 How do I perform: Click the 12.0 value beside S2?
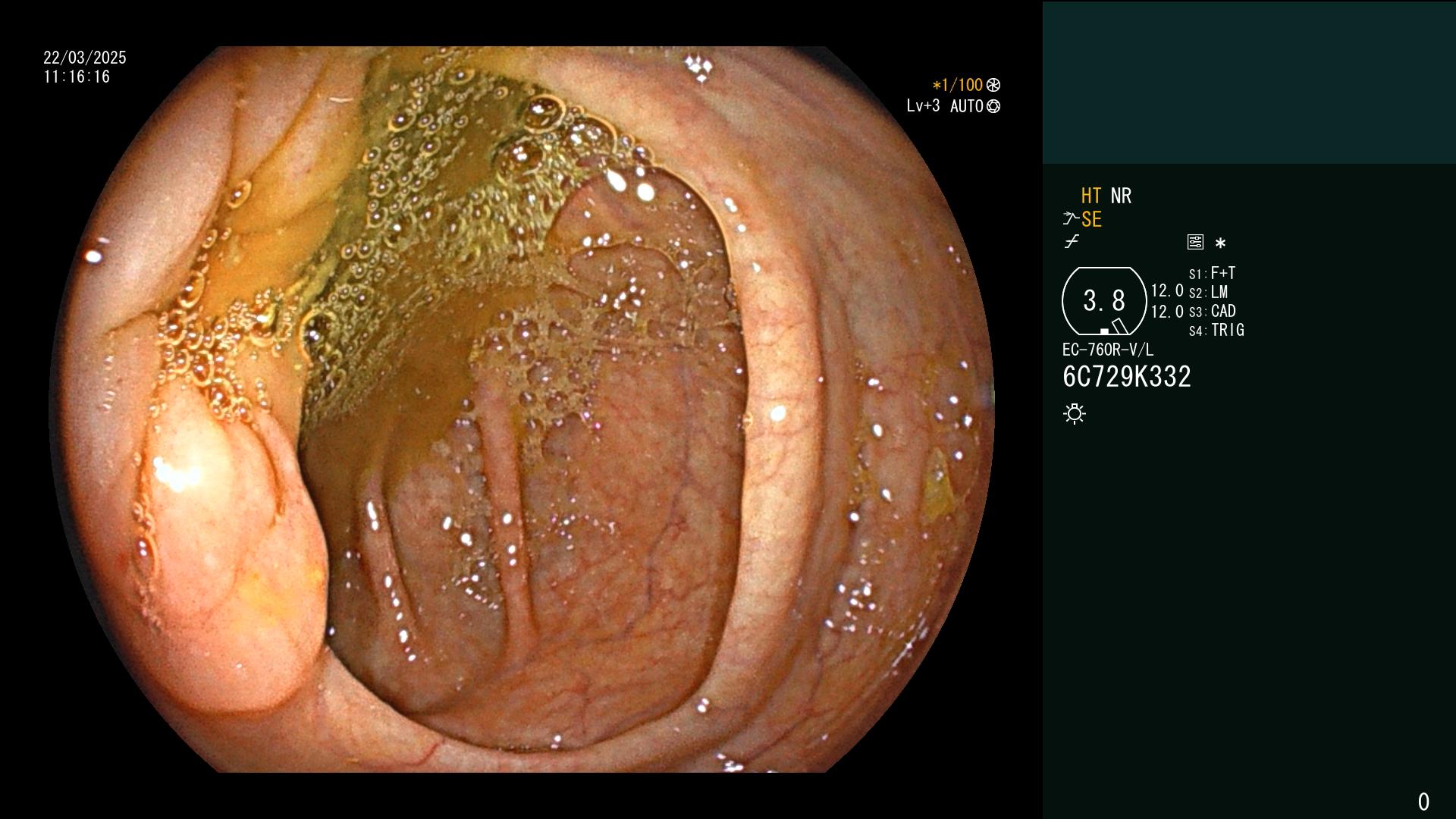[1167, 290]
